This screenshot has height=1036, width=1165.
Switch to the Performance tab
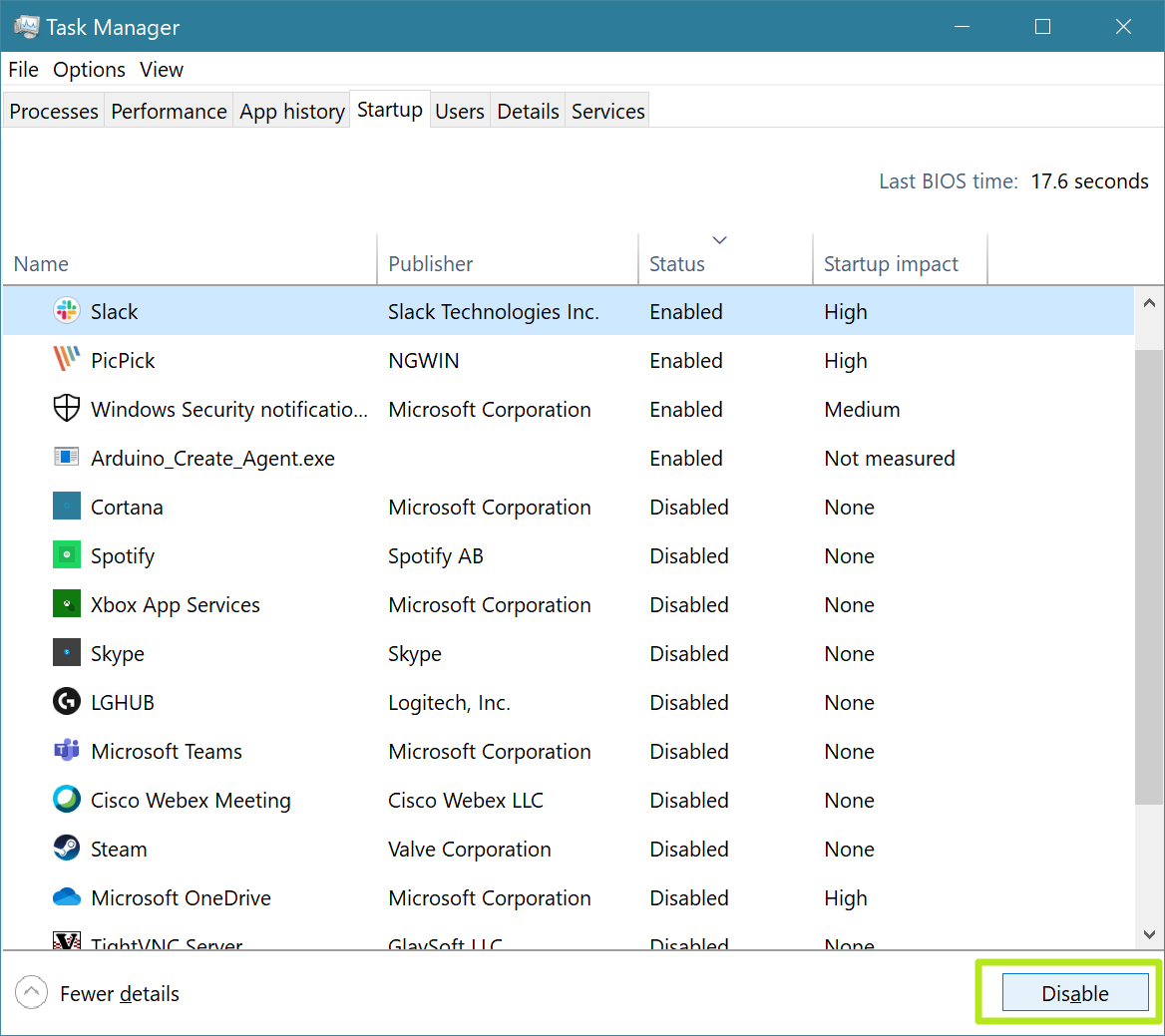coord(168,111)
